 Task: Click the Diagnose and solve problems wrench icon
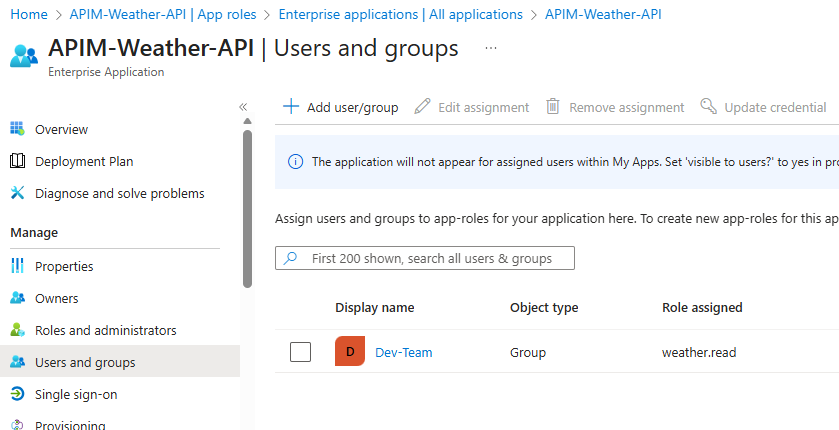coord(17,193)
